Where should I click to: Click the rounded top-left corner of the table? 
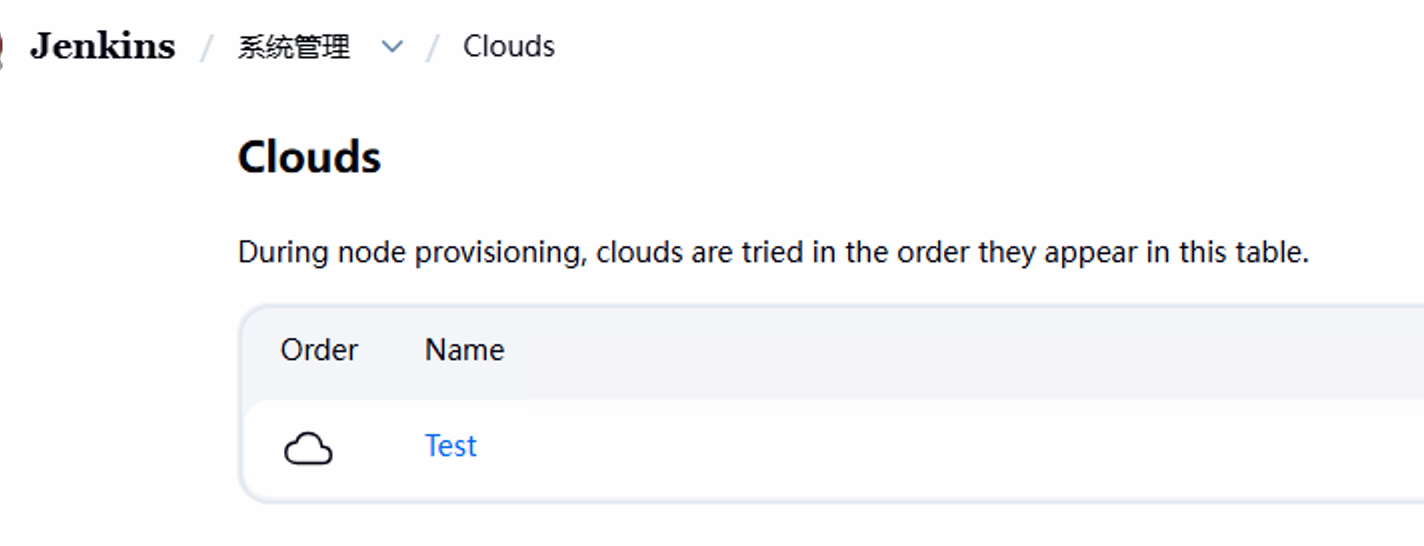[250, 314]
